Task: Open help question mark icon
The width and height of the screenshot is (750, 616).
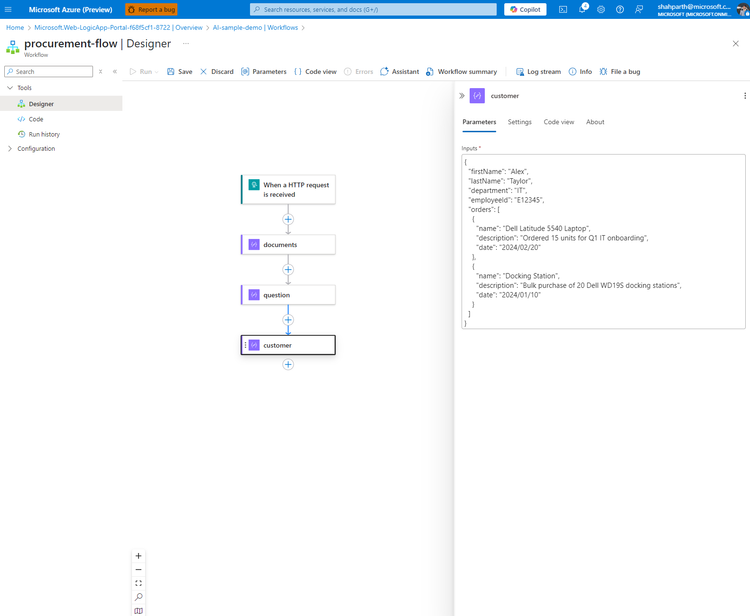Action: pos(620,10)
